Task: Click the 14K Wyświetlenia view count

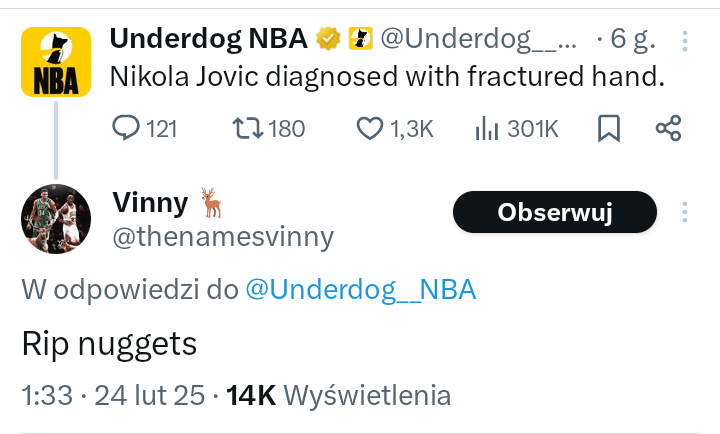Action: coord(339,395)
